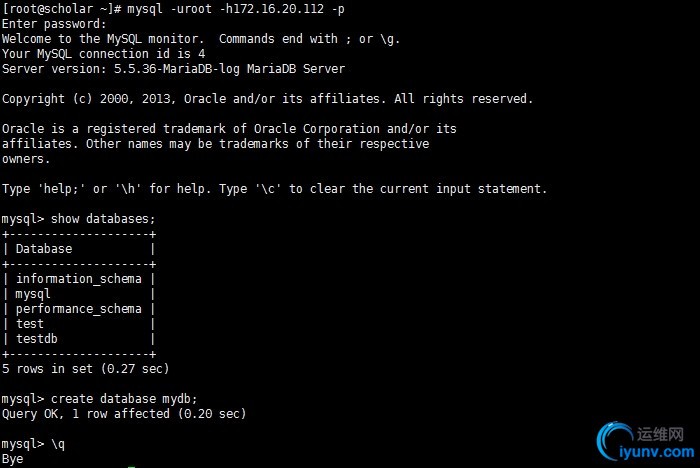The width and height of the screenshot is (700, 468).
Task: Select the performance_schema row
Action: tap(79, 309)
